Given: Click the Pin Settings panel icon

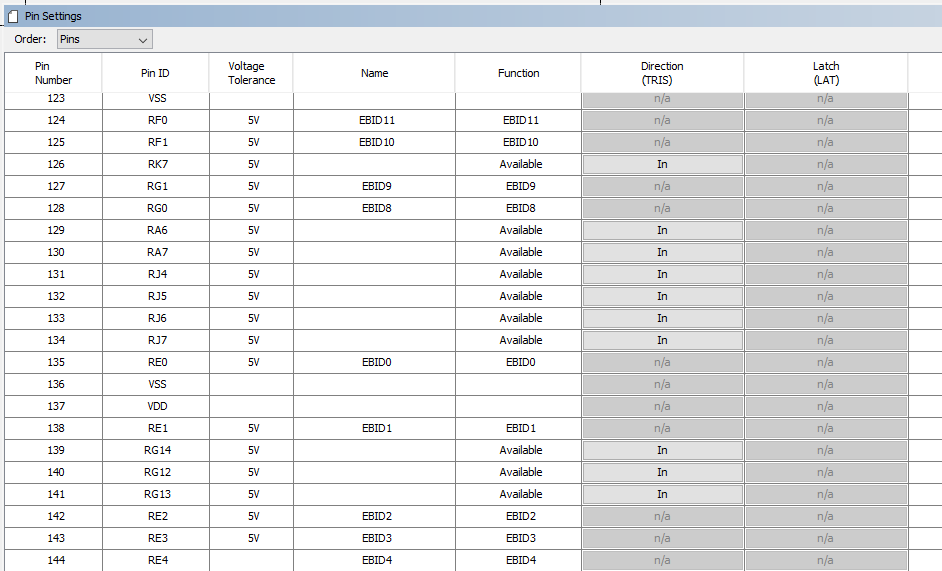Looking at the screenshot, I should 13,16.
